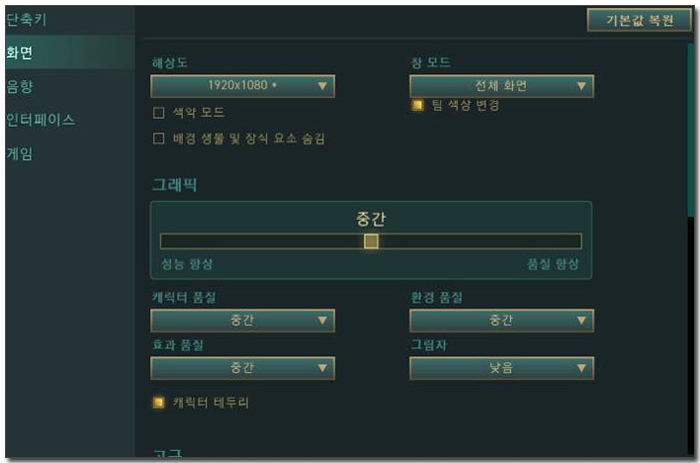Screen dimensions: 700x463
Task: Click the graphics quality slider handle
Action: 371,241
